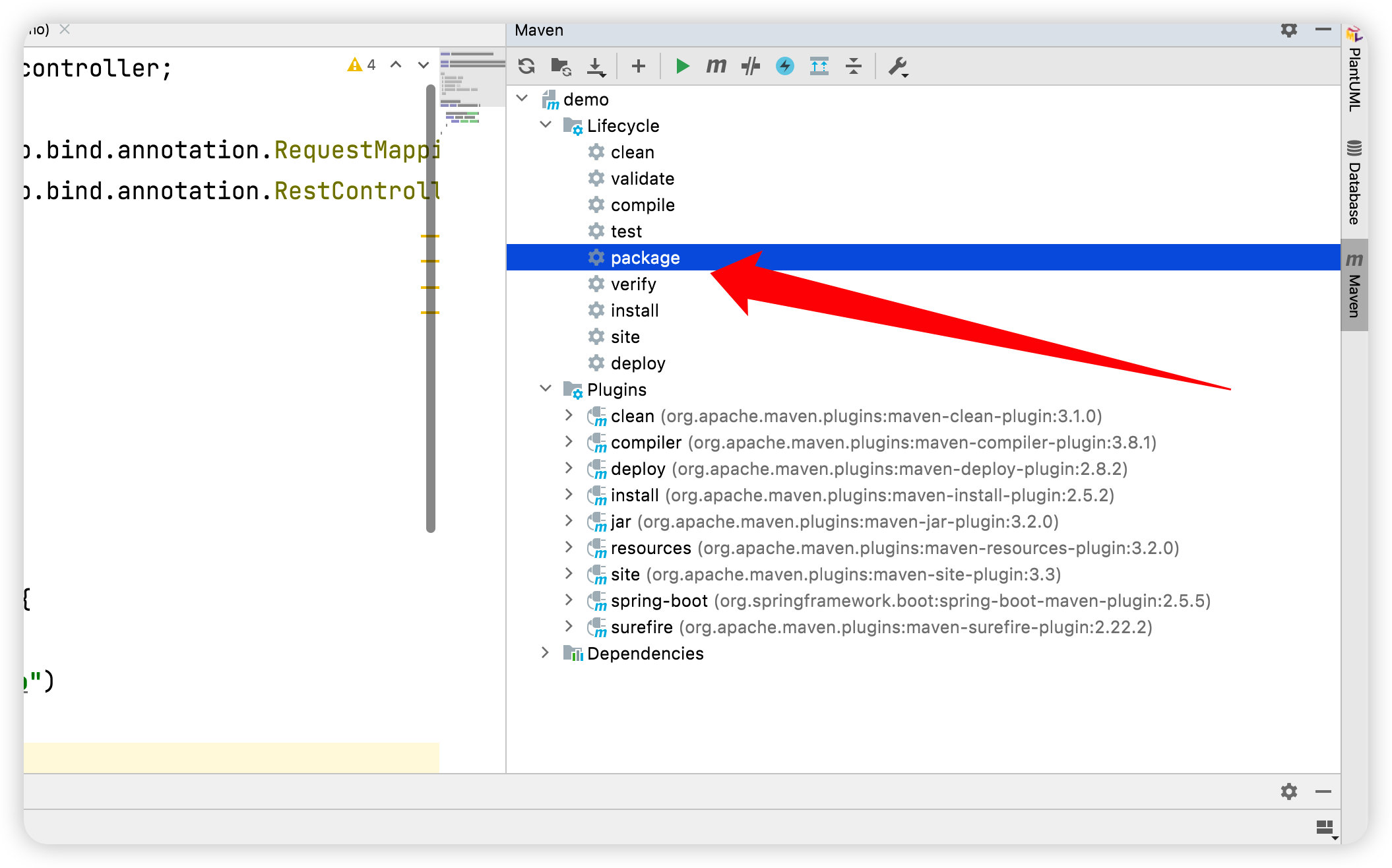Toggle Offline Mode lightning icon
The height and width of the screenshot is (868, 1392).
click(784, 66)
